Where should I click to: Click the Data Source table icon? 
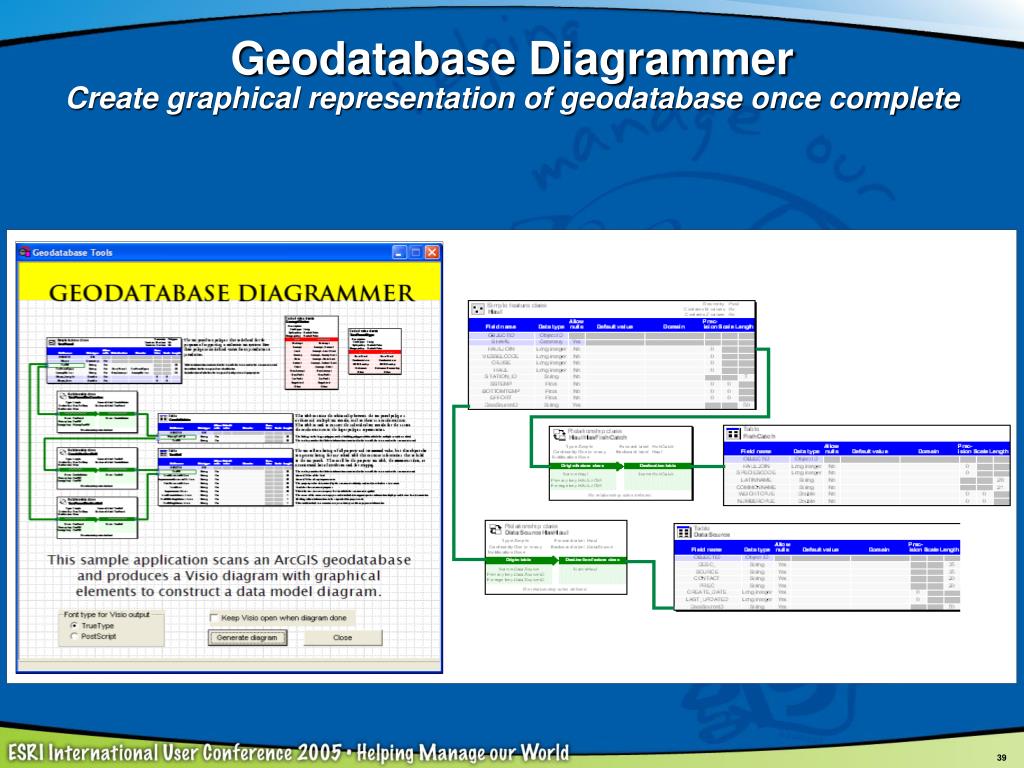tap(684, 532)
